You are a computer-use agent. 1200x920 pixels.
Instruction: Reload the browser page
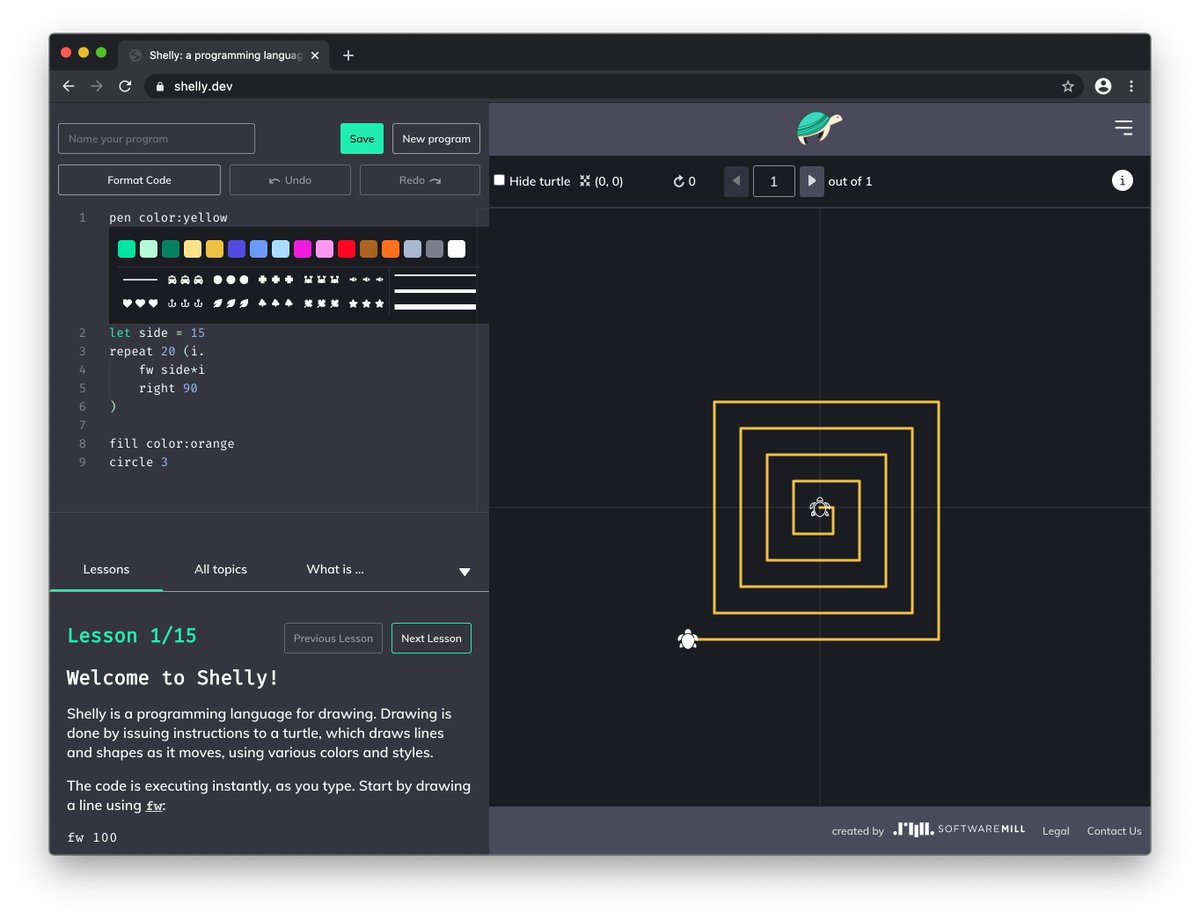point(125,87)
